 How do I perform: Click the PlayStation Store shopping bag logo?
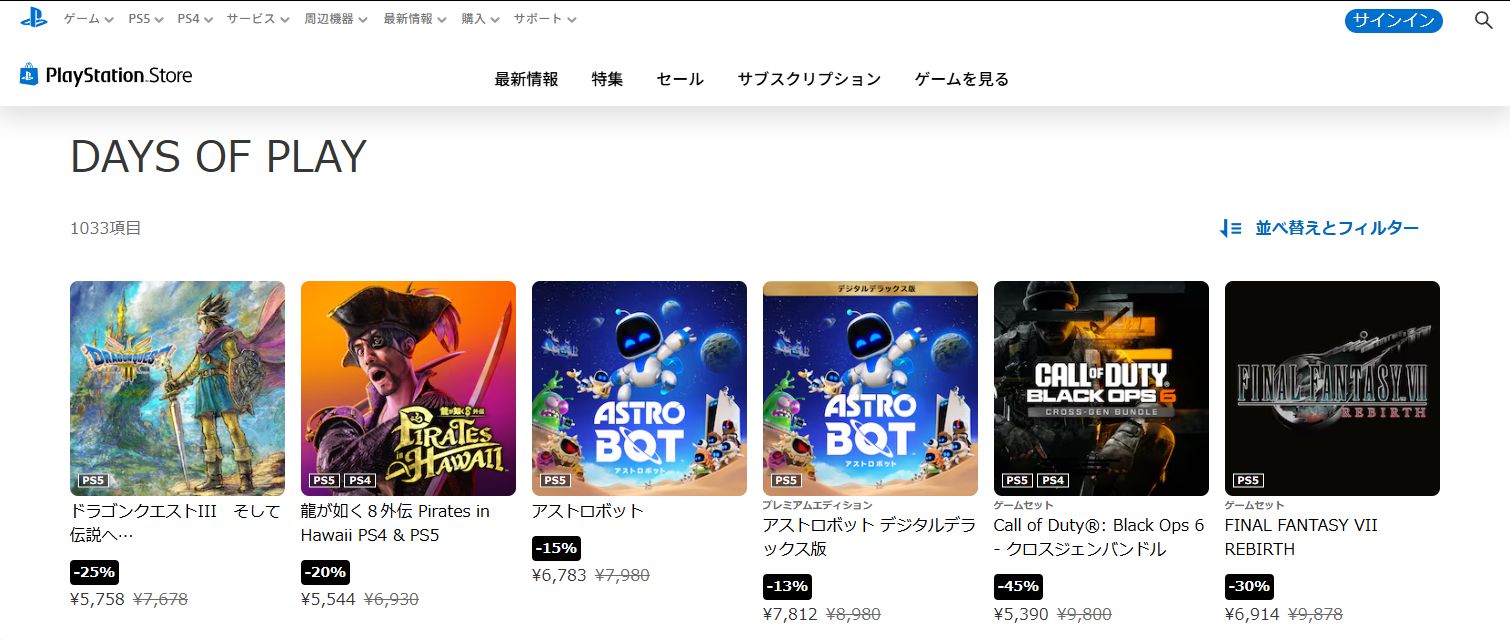[28, 74]
